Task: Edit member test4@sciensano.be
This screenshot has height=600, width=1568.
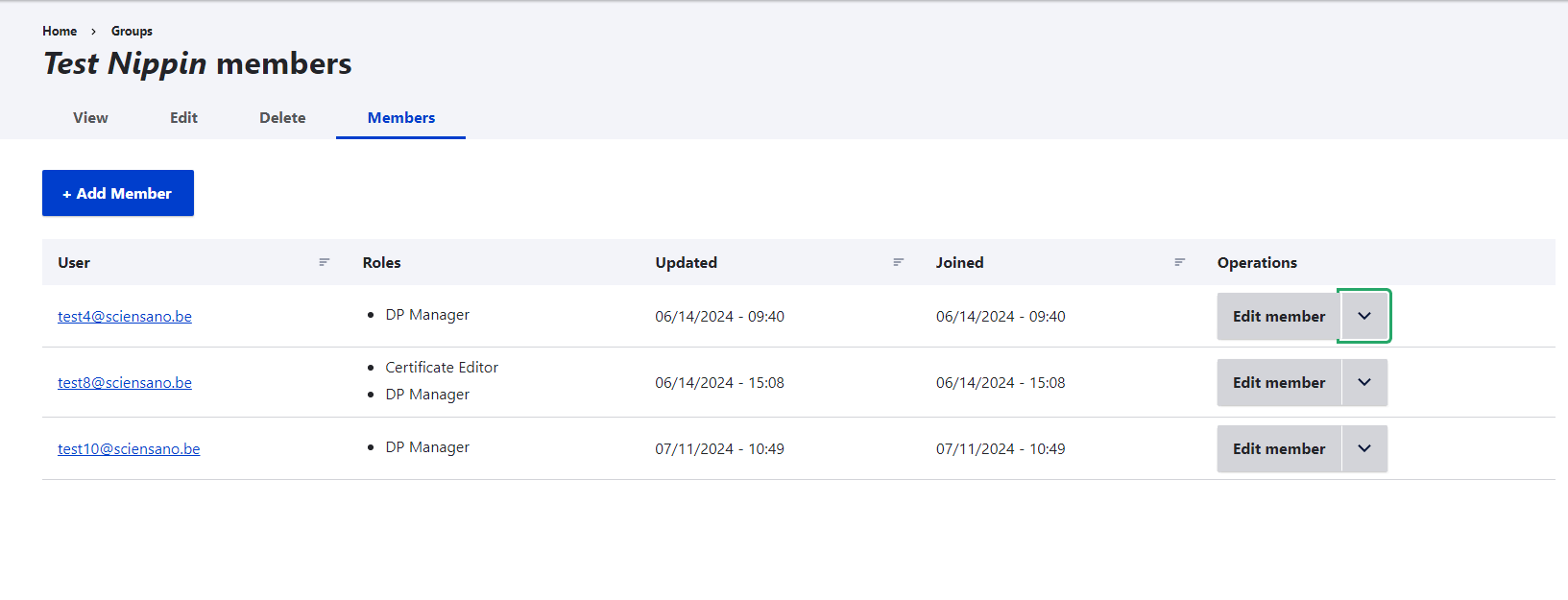Action: click(1278, 316)
